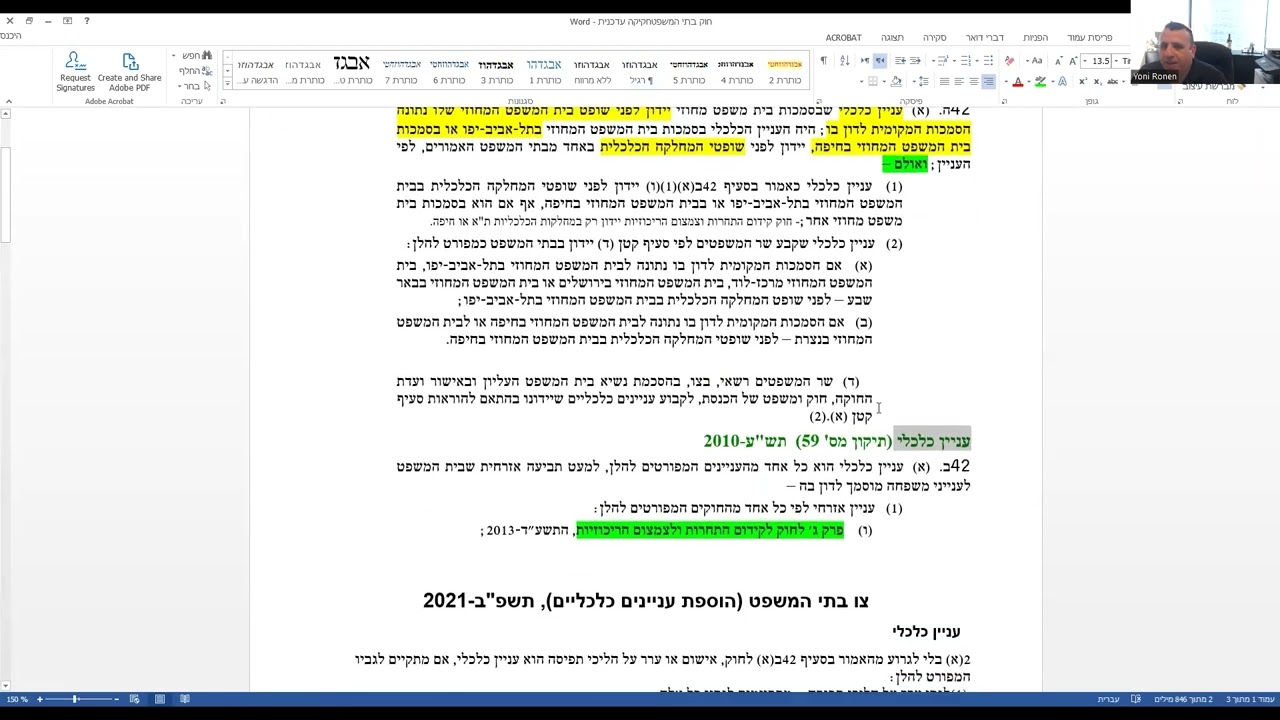Viewport: 1280px width, 720px height.
Task: Click the green text highlight color
Action: [1040, 81]
